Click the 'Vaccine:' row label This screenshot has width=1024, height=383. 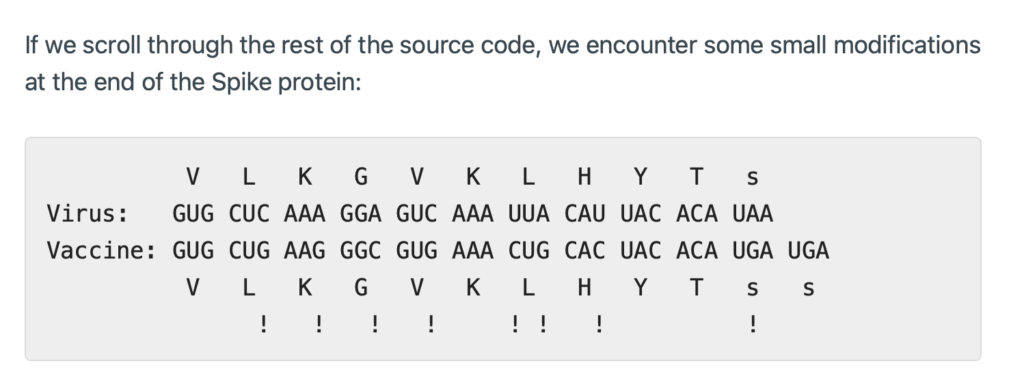click(101, 250)
